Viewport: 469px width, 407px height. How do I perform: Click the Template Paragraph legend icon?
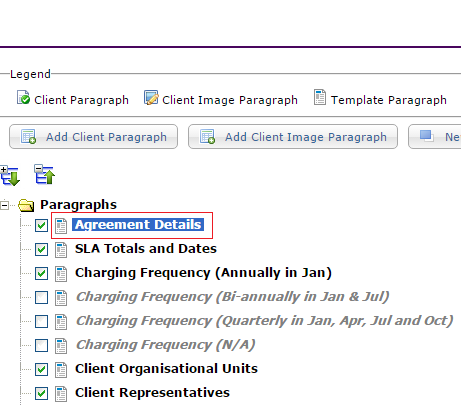320,97
